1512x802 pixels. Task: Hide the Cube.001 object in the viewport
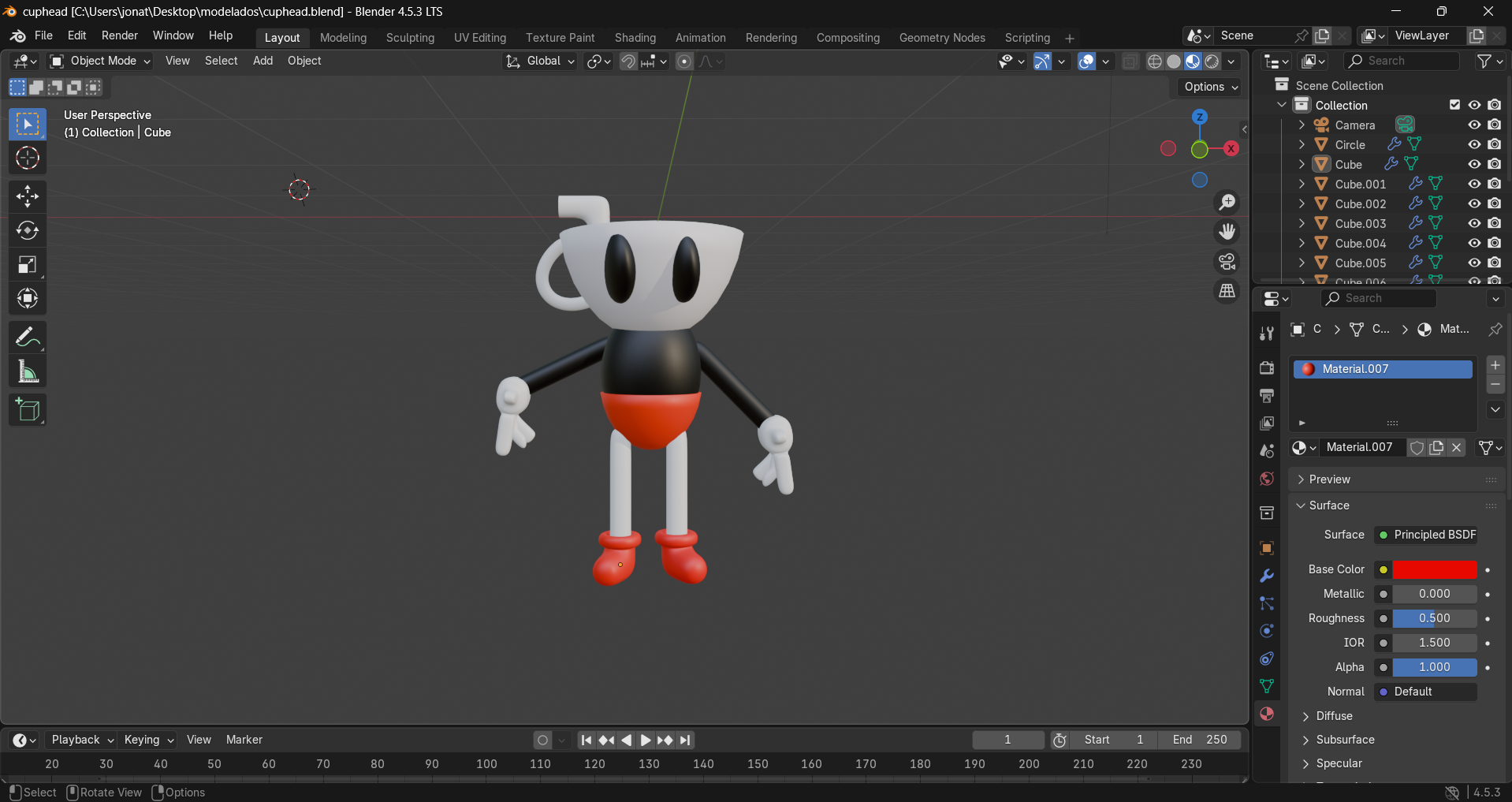point(1473,183)
